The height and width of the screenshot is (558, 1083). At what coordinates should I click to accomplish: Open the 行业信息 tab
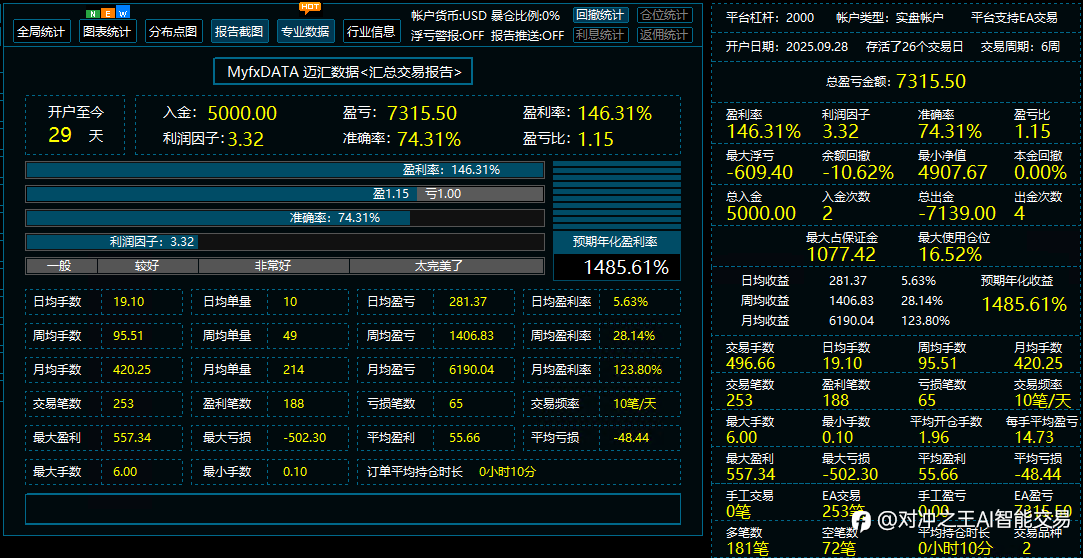[x=372, y=31]
